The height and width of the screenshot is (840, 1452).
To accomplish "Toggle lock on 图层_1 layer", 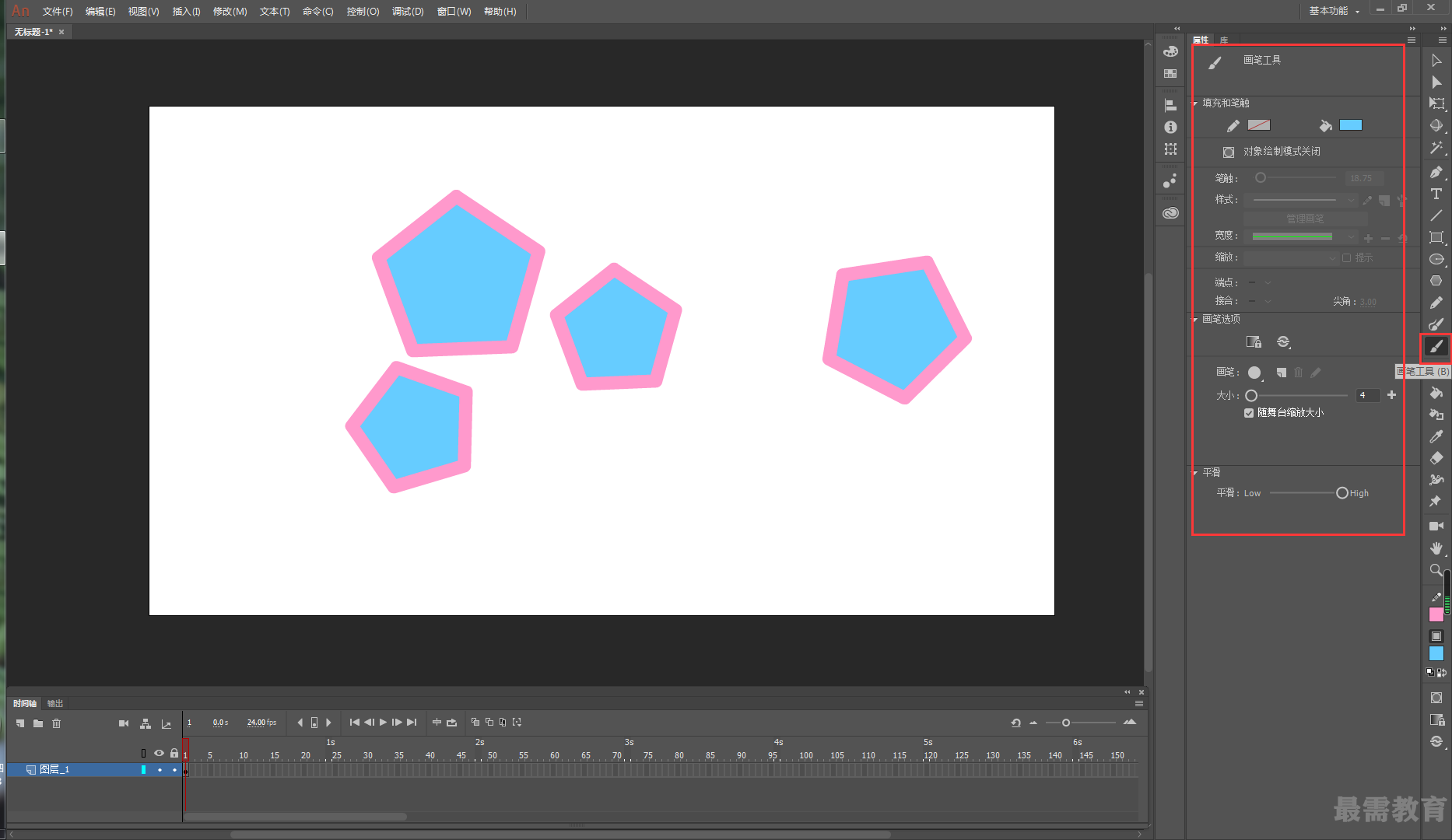I will 174,770.
